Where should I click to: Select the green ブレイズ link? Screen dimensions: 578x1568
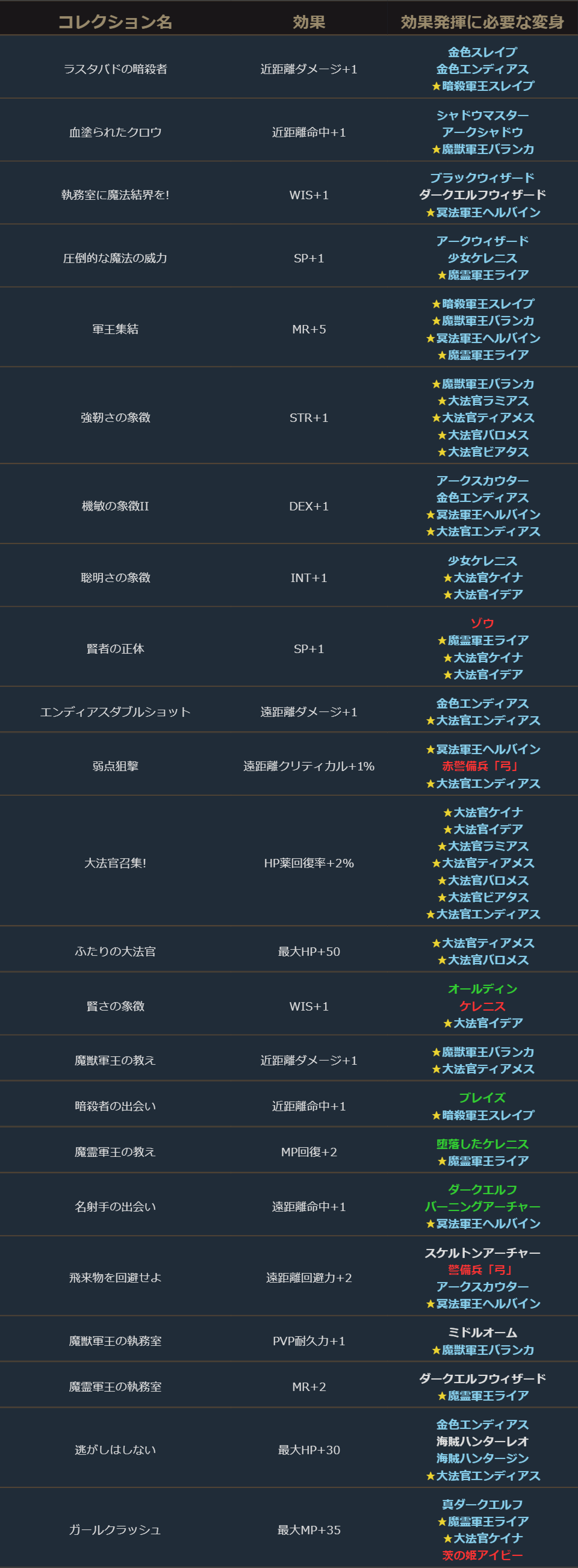point(482,1097)
